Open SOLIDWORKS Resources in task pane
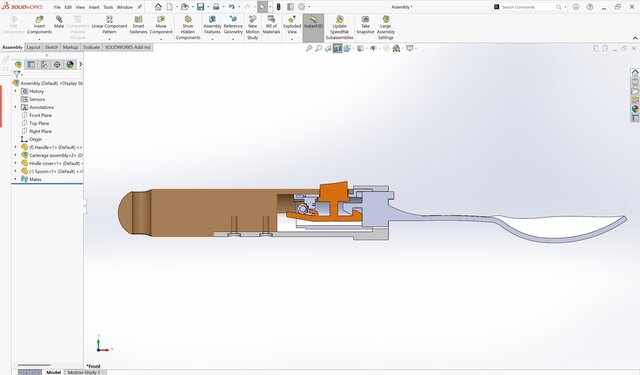The width and height of the screenshot is (640, 375). (x=635, y=73)
